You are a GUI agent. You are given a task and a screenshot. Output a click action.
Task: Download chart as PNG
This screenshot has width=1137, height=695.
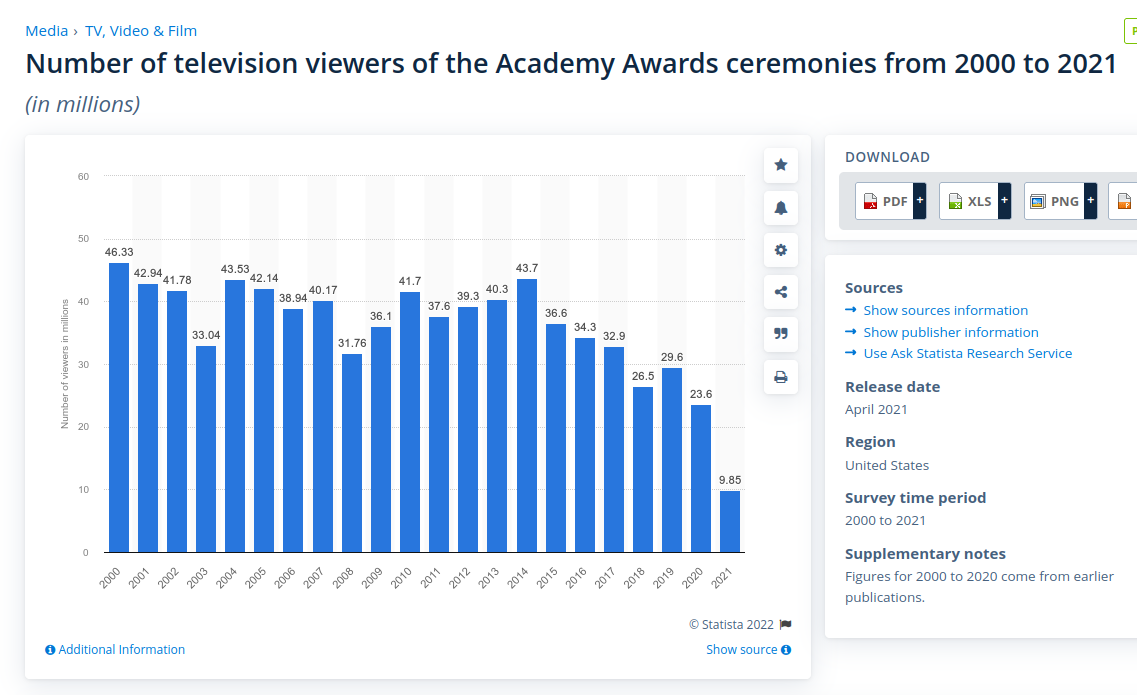[1053, 201]
